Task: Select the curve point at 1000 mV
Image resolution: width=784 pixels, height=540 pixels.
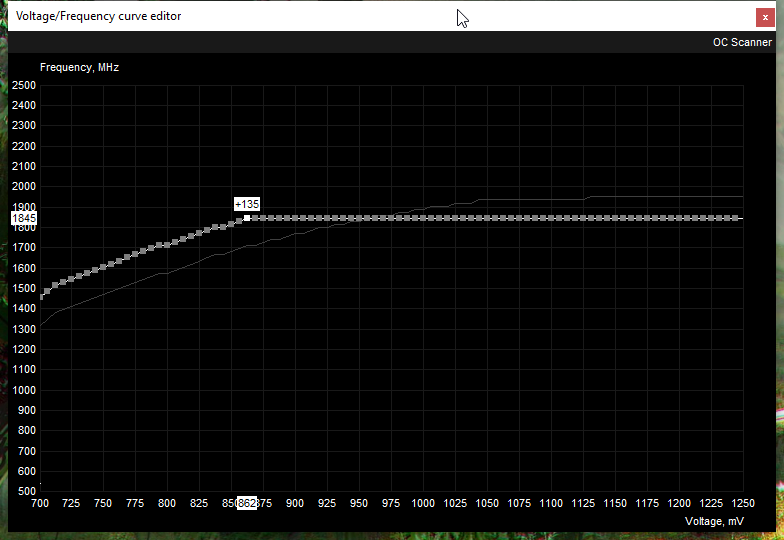Action: [423, 218]
